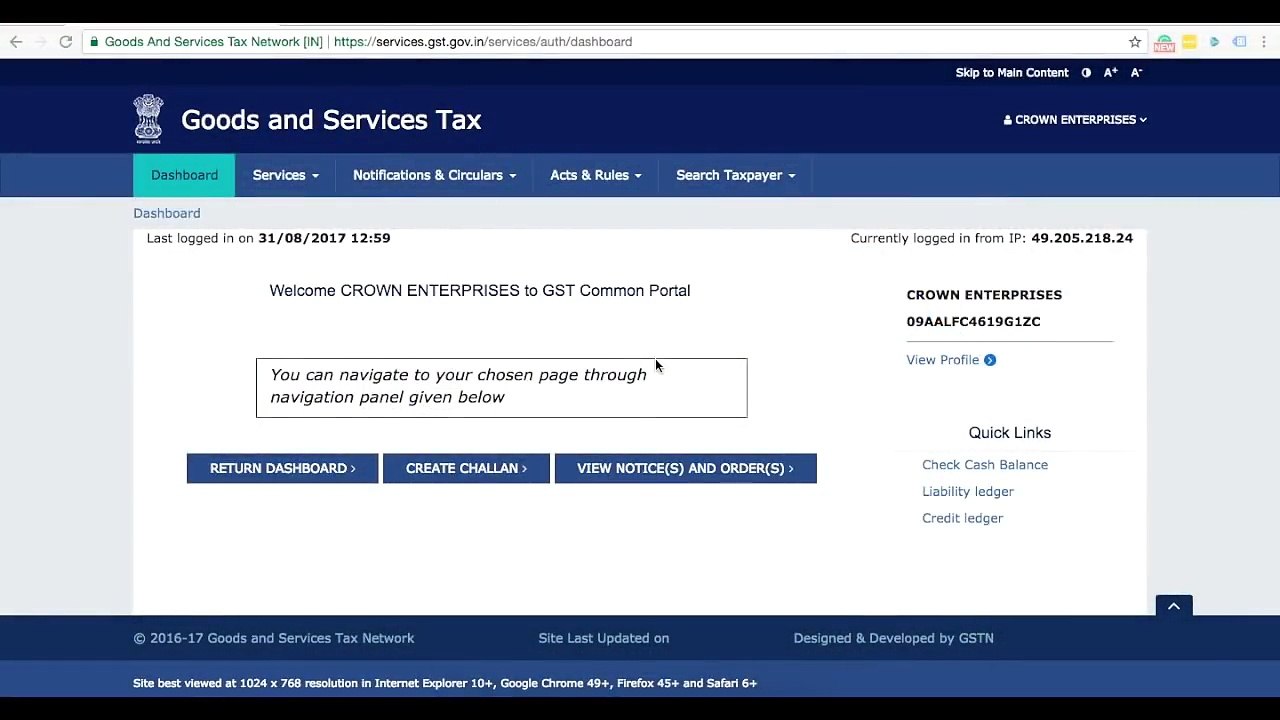Expand Search Taxpayer menu
The width and height of the screenshot is (1280, 720).
736,175
